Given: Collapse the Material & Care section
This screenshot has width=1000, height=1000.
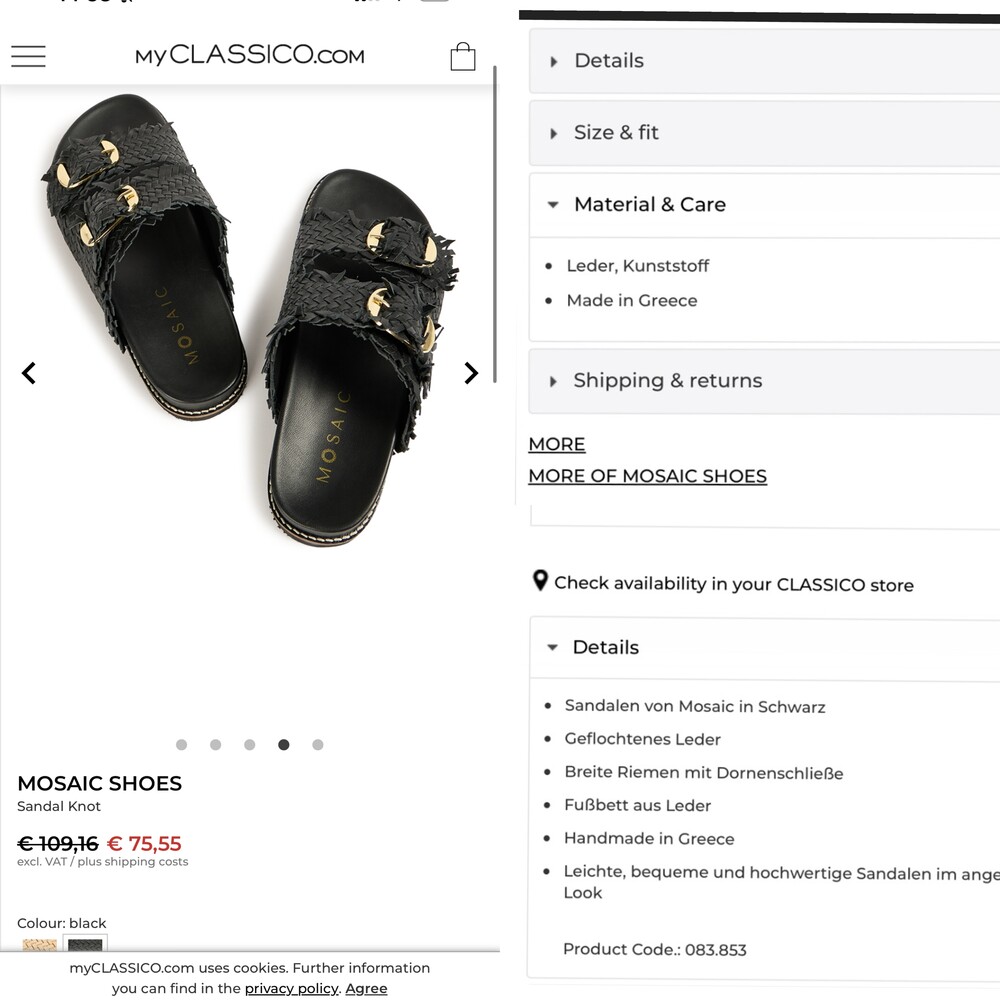Looking at the screenshot, I should 765,205.
